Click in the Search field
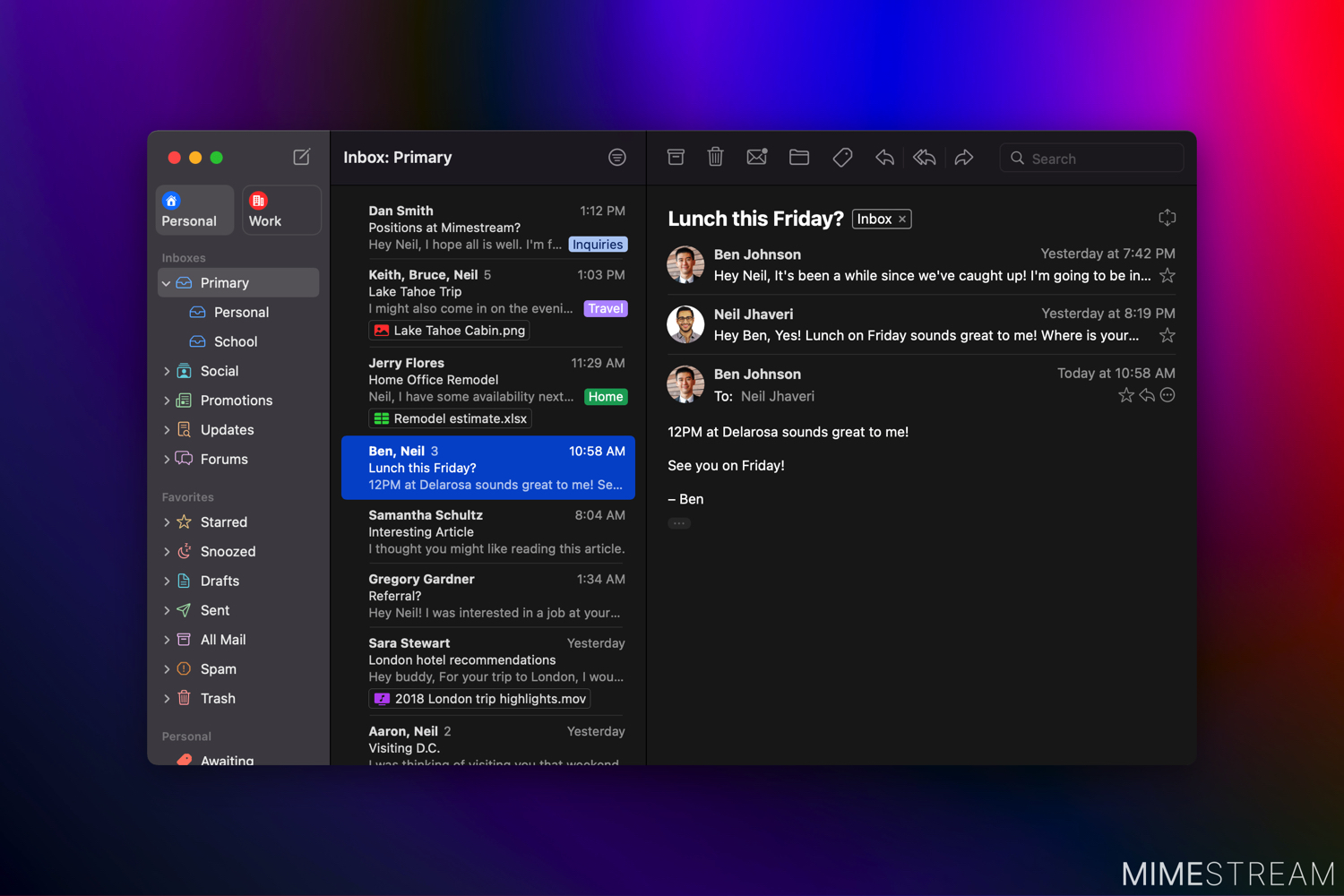This screenshot has height=896, width=1344. [x=1091, y=159]
